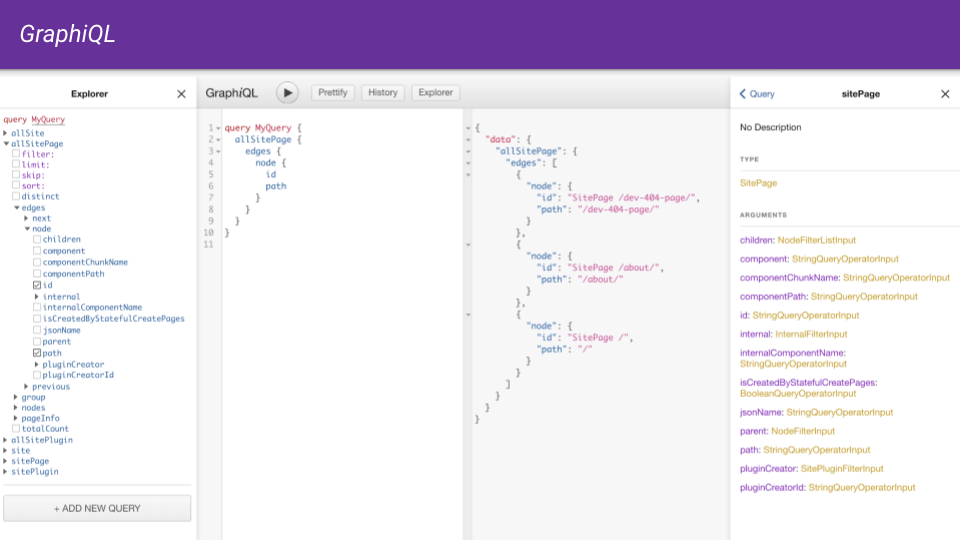960x540 pixels.
Task: Click line number 10 in editor gutter
Action: pyautogui.click(x=209, y=233)
